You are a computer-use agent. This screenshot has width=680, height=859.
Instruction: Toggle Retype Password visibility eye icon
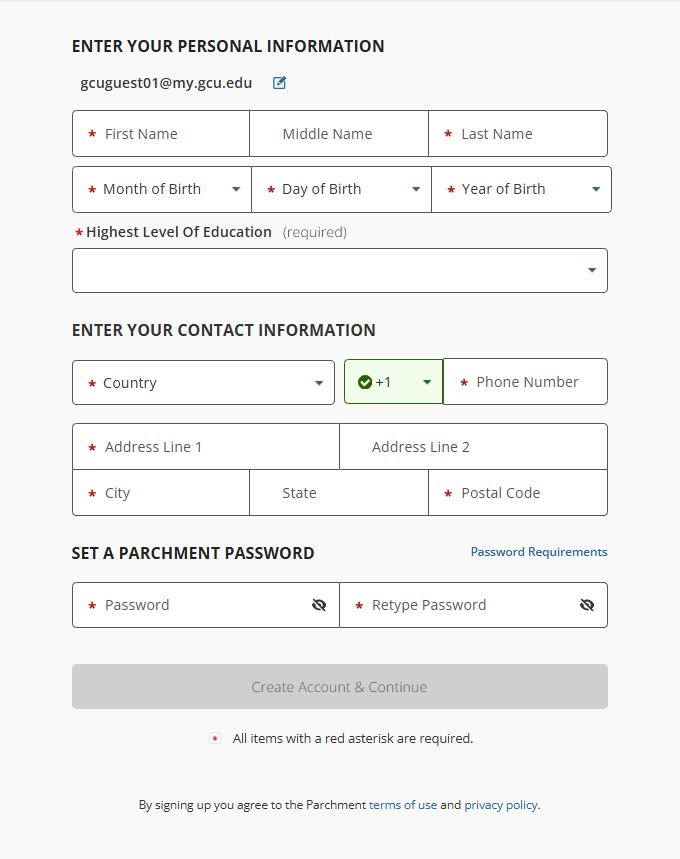(587, 605)
